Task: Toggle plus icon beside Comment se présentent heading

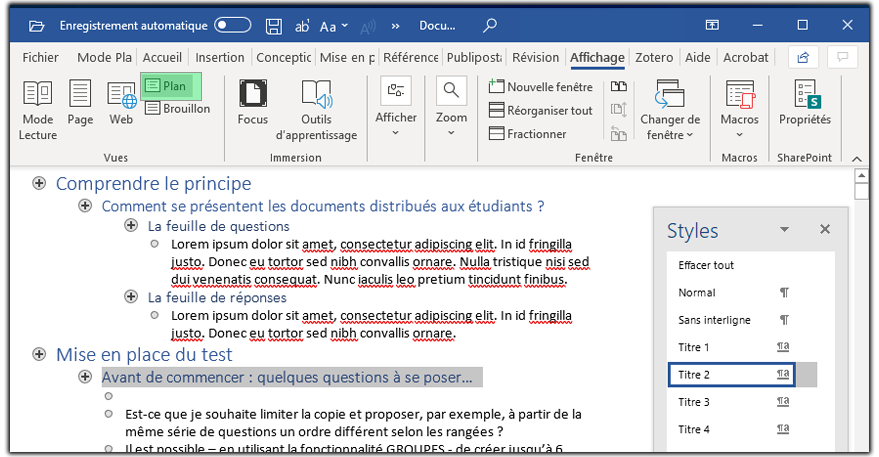Action: 85,206
